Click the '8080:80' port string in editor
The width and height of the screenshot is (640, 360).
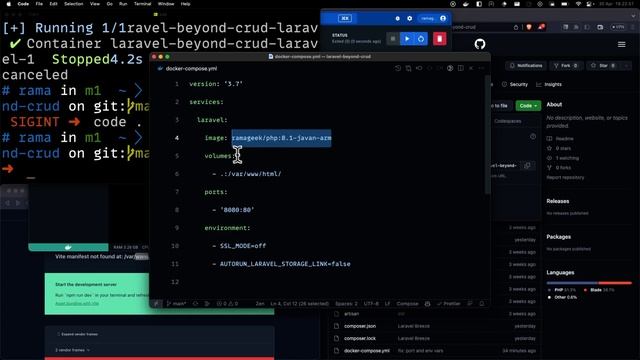[237, 210]
